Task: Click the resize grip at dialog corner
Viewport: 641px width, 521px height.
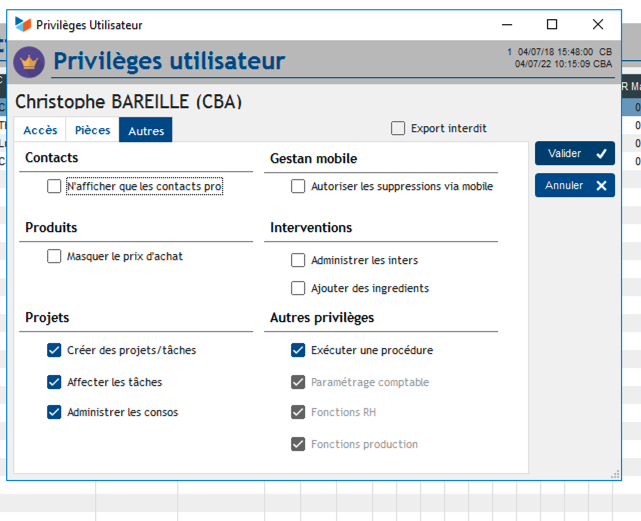Action: (x=615, y=475)
